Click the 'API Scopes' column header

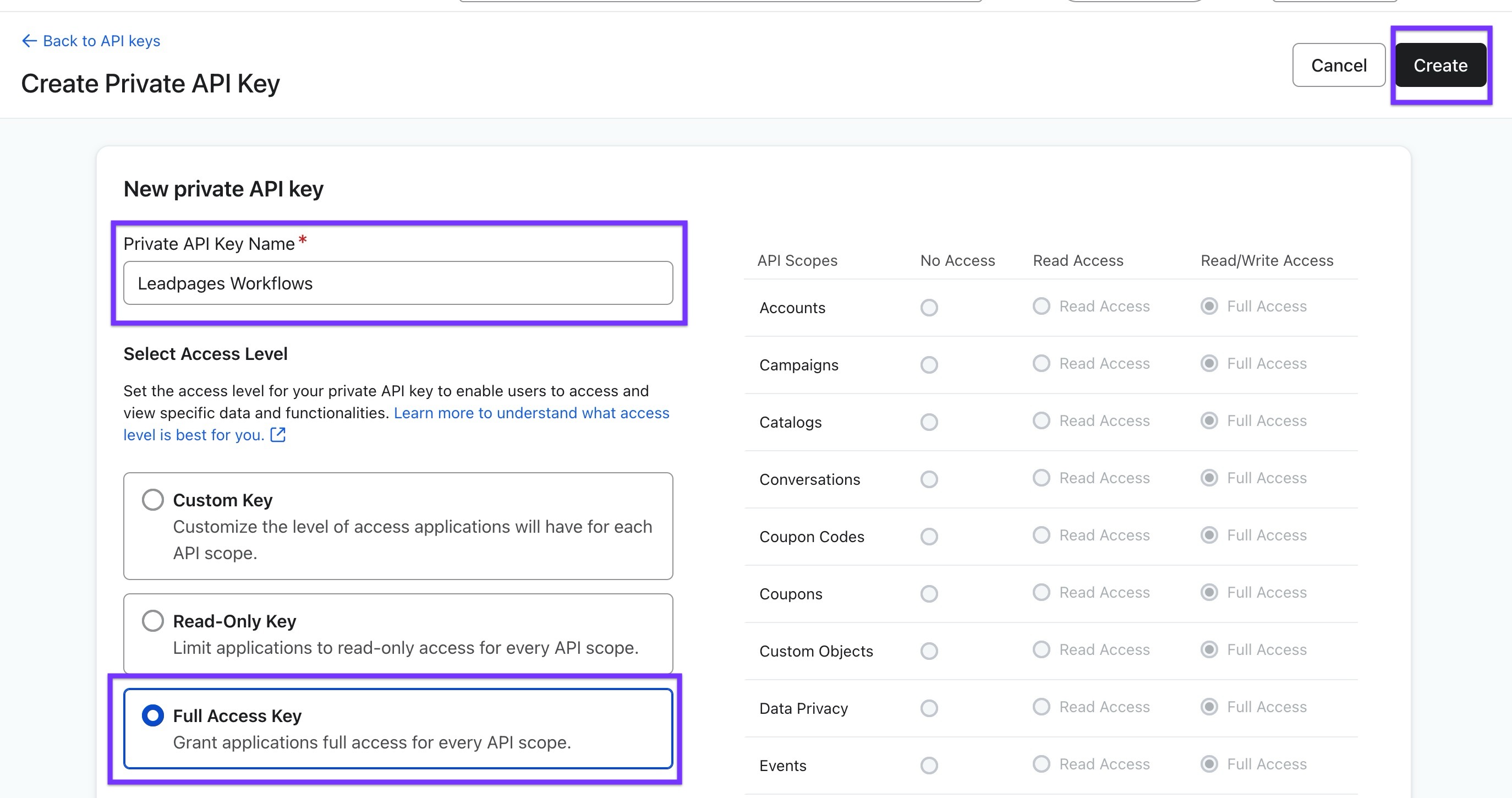coord(797,260)
